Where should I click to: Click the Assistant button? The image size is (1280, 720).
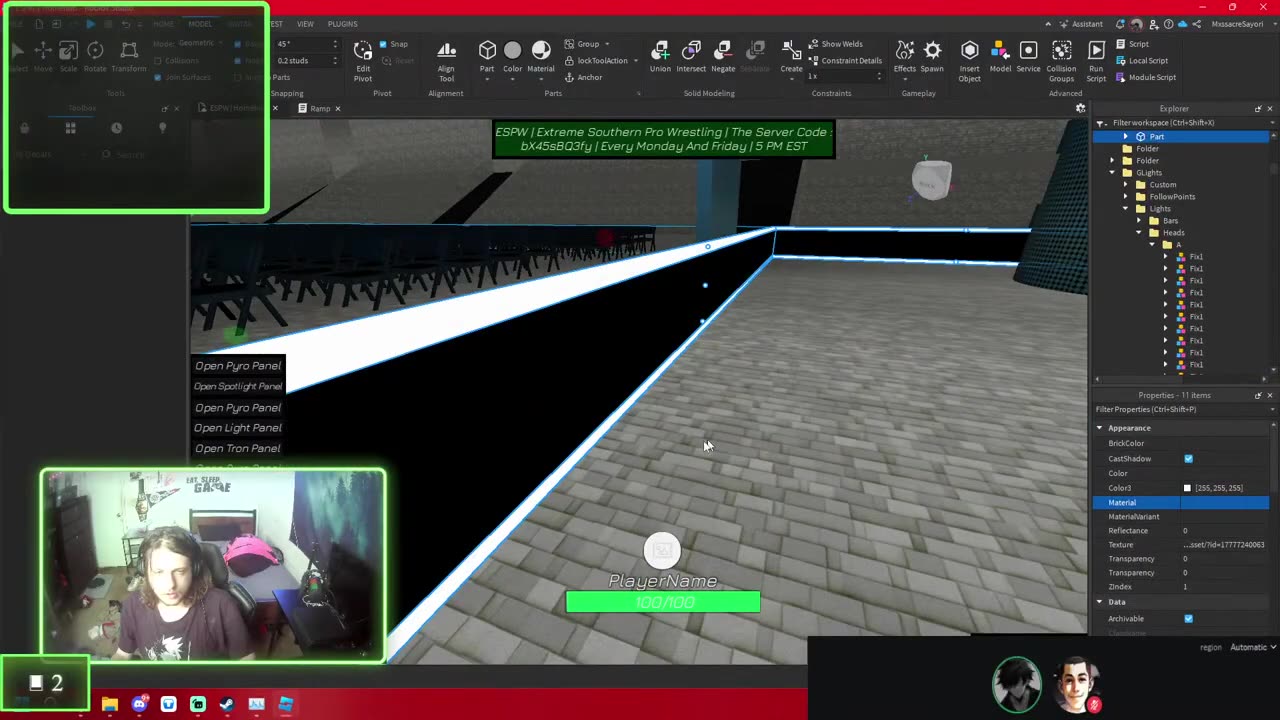pyautogui.click(x=1081, y=24)
